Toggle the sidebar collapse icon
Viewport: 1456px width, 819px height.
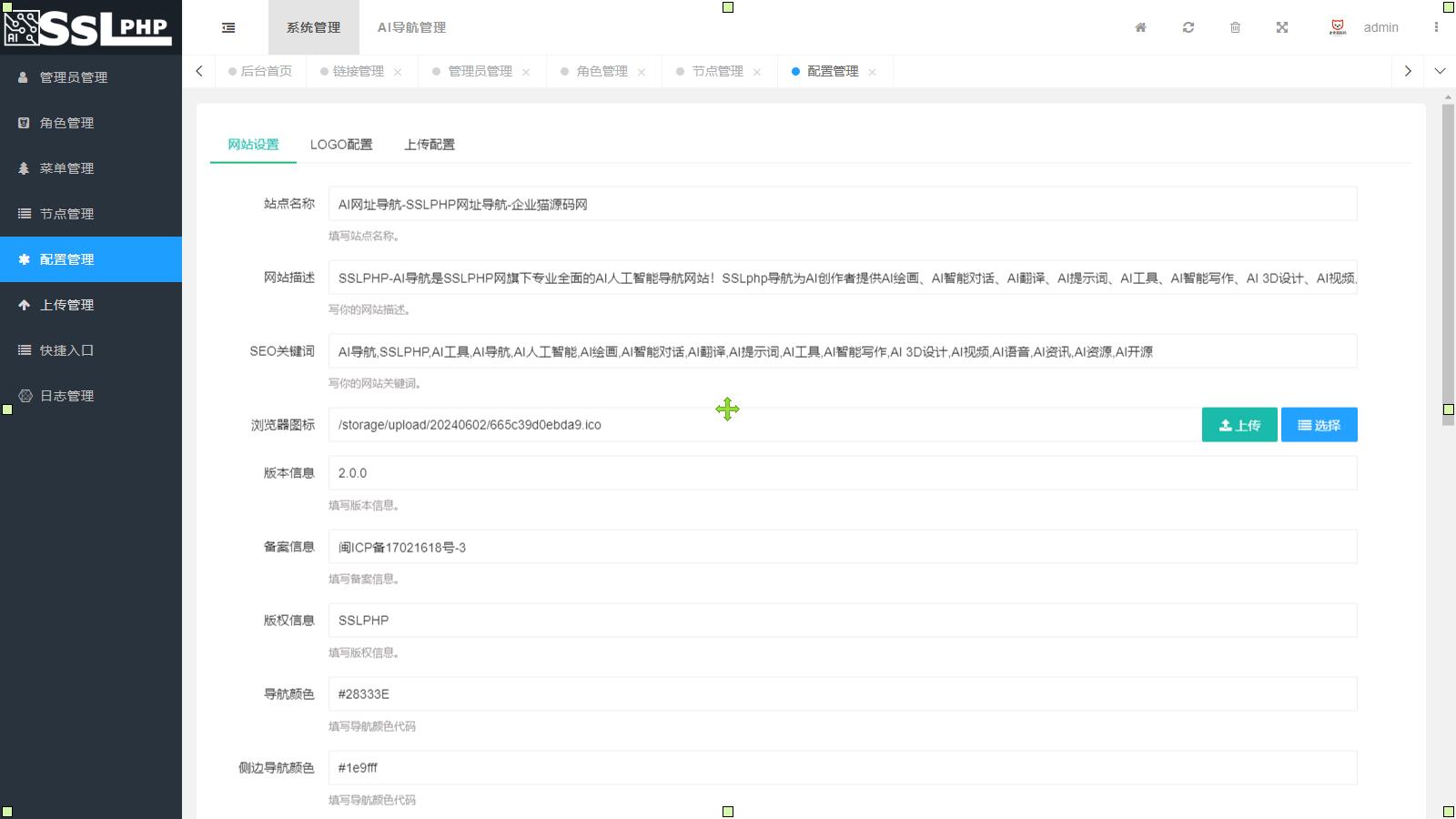[228, 27]
